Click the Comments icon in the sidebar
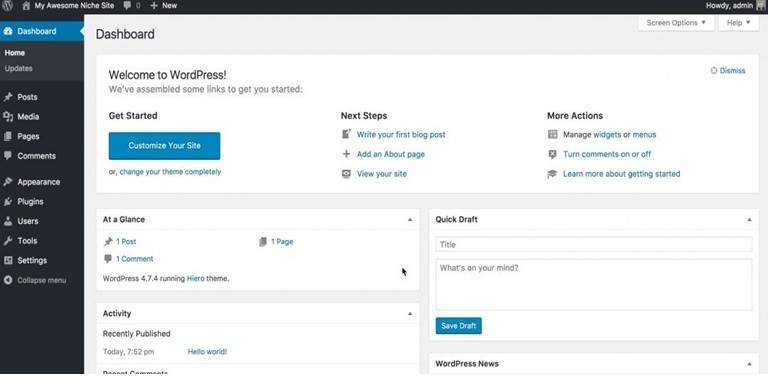This screenshot has height=384, width=768. coord(8,156)
